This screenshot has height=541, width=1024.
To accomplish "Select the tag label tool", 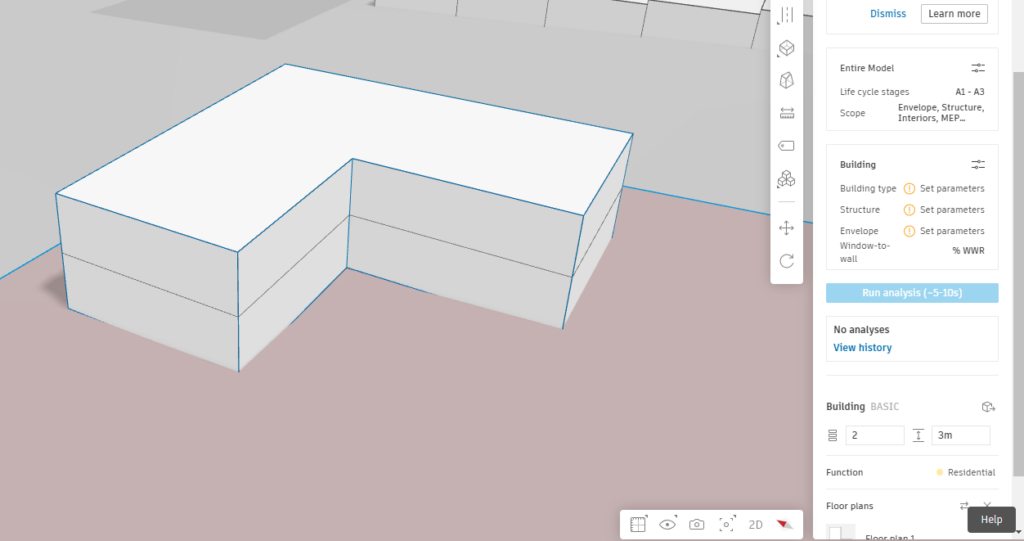I will [x=786, y=146].
